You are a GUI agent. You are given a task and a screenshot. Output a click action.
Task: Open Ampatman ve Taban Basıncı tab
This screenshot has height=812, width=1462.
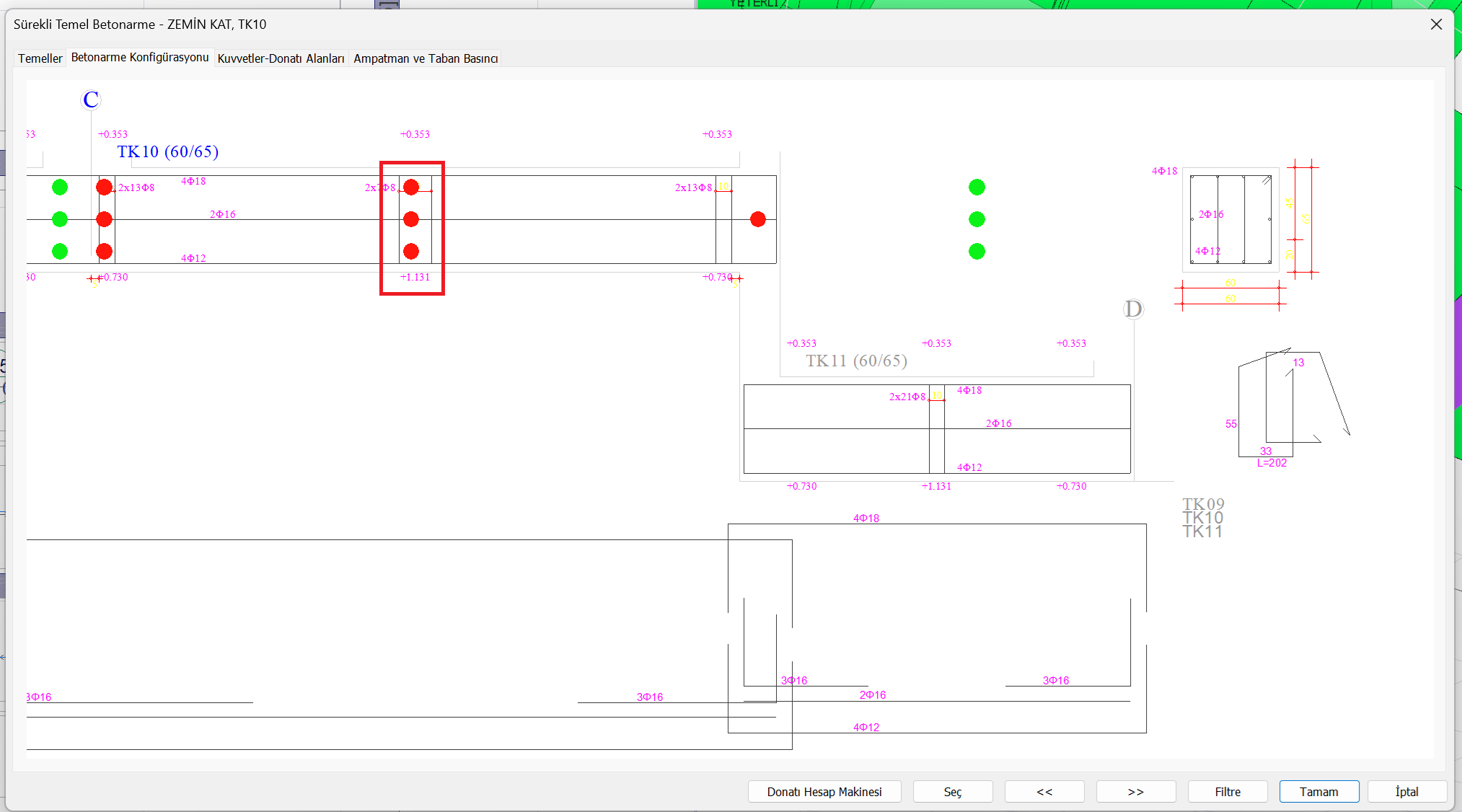click(x=426, y=58)
